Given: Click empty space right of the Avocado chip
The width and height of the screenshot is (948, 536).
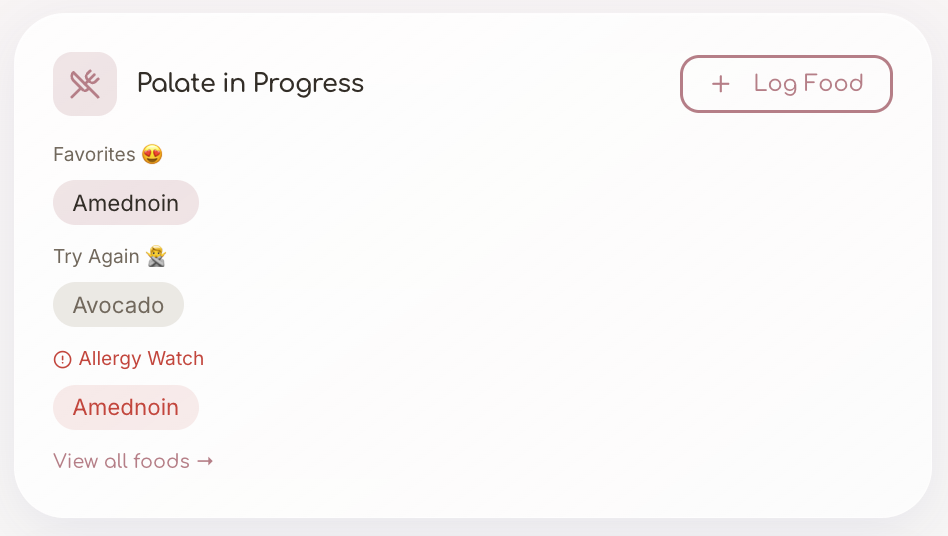Looking at the screenshot, I should click(x=450, y=305).
